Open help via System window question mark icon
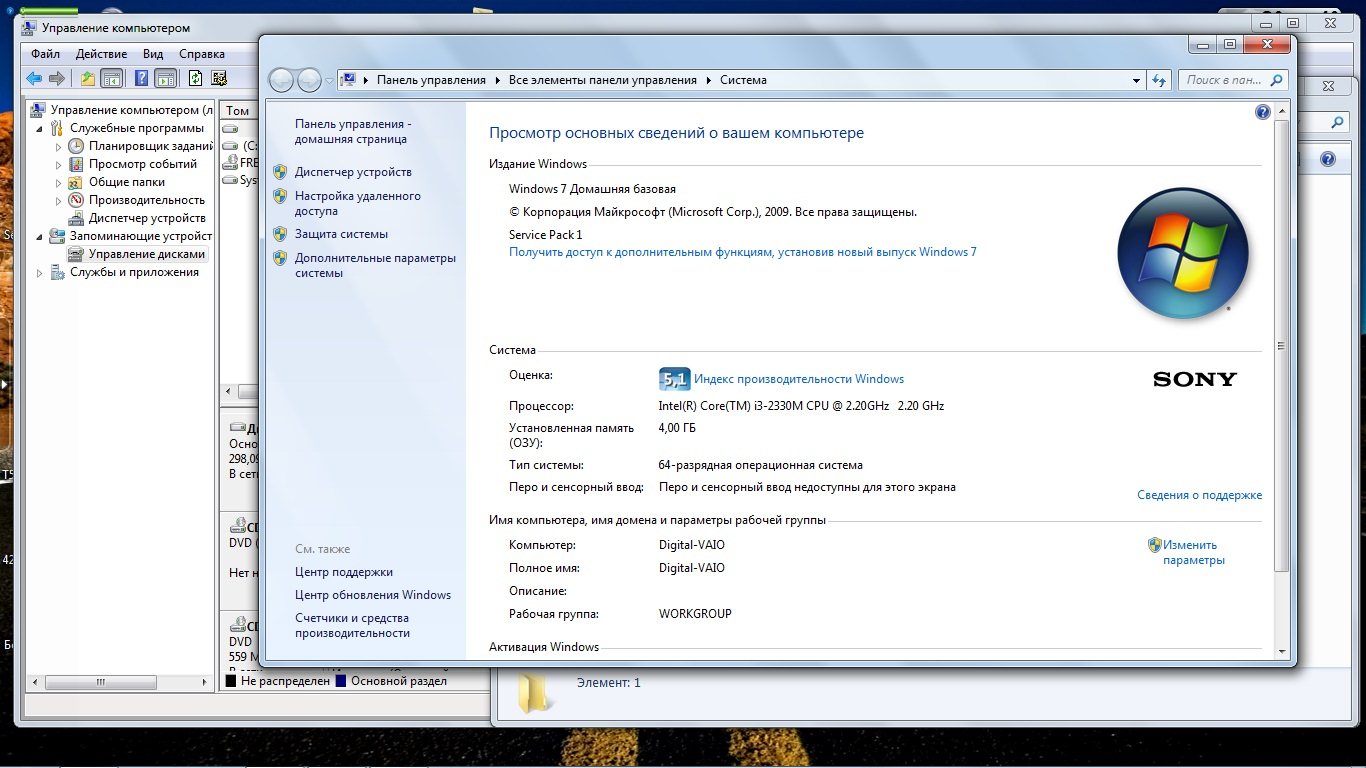This screenshot has height=768, width=1366. 1262,113
